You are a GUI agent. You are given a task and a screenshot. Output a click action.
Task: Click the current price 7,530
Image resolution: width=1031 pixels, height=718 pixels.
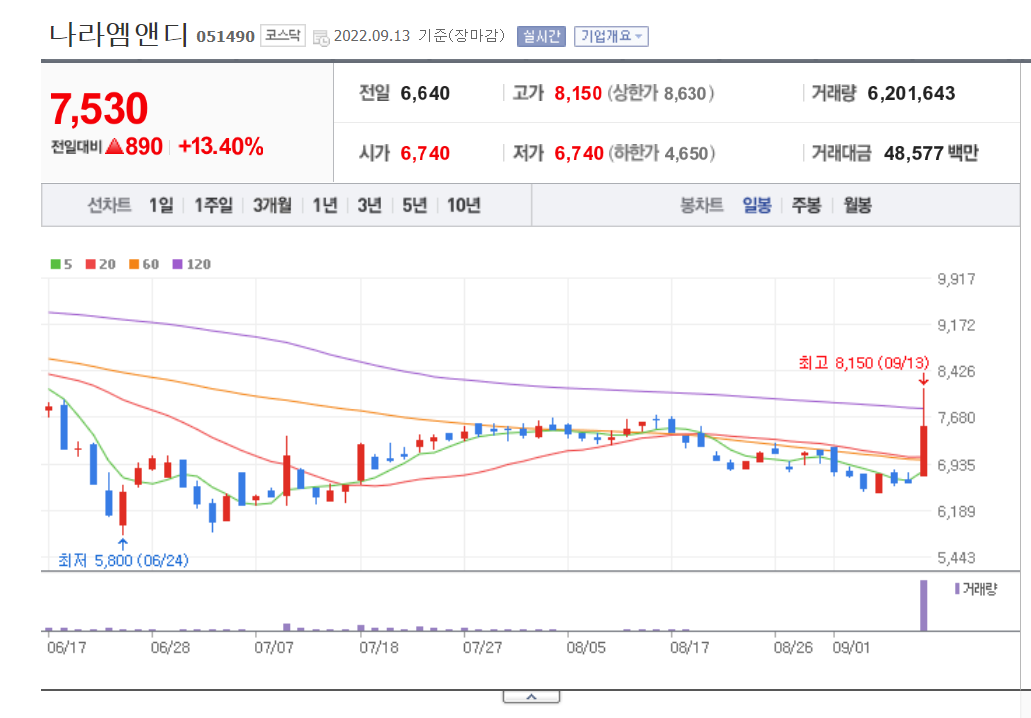(99, 108)
